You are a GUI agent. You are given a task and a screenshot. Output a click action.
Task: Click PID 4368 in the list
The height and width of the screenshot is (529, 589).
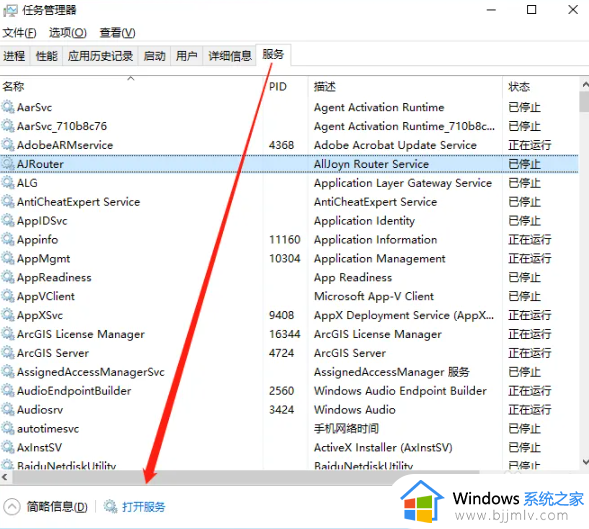(x=281, y=145)
